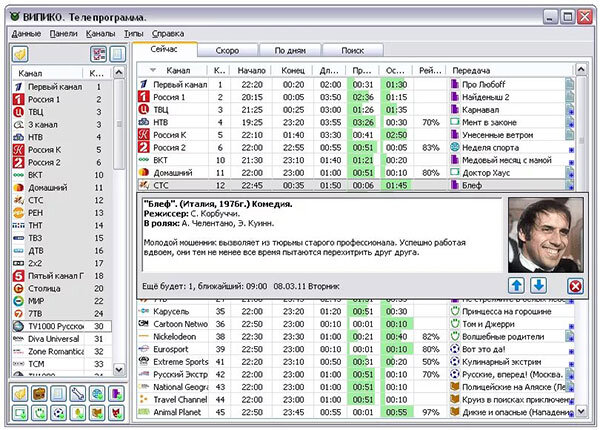Open the description icon in the Волшебные родители row
Screen dimensions: 600x430
click(570, 337)
